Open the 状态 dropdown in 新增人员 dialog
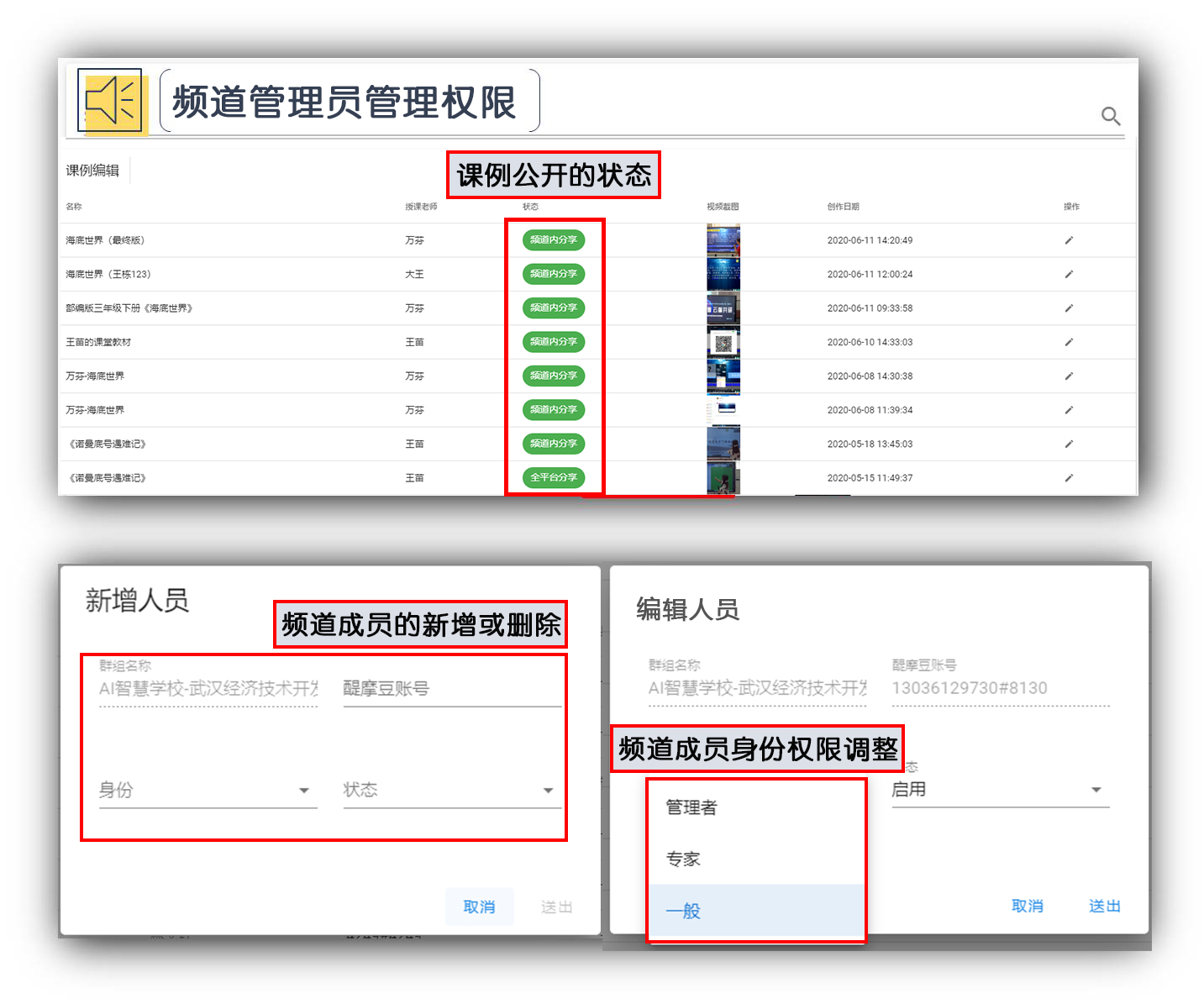The width and height of the screenshot is (1204, 1004). coord(451,791)
